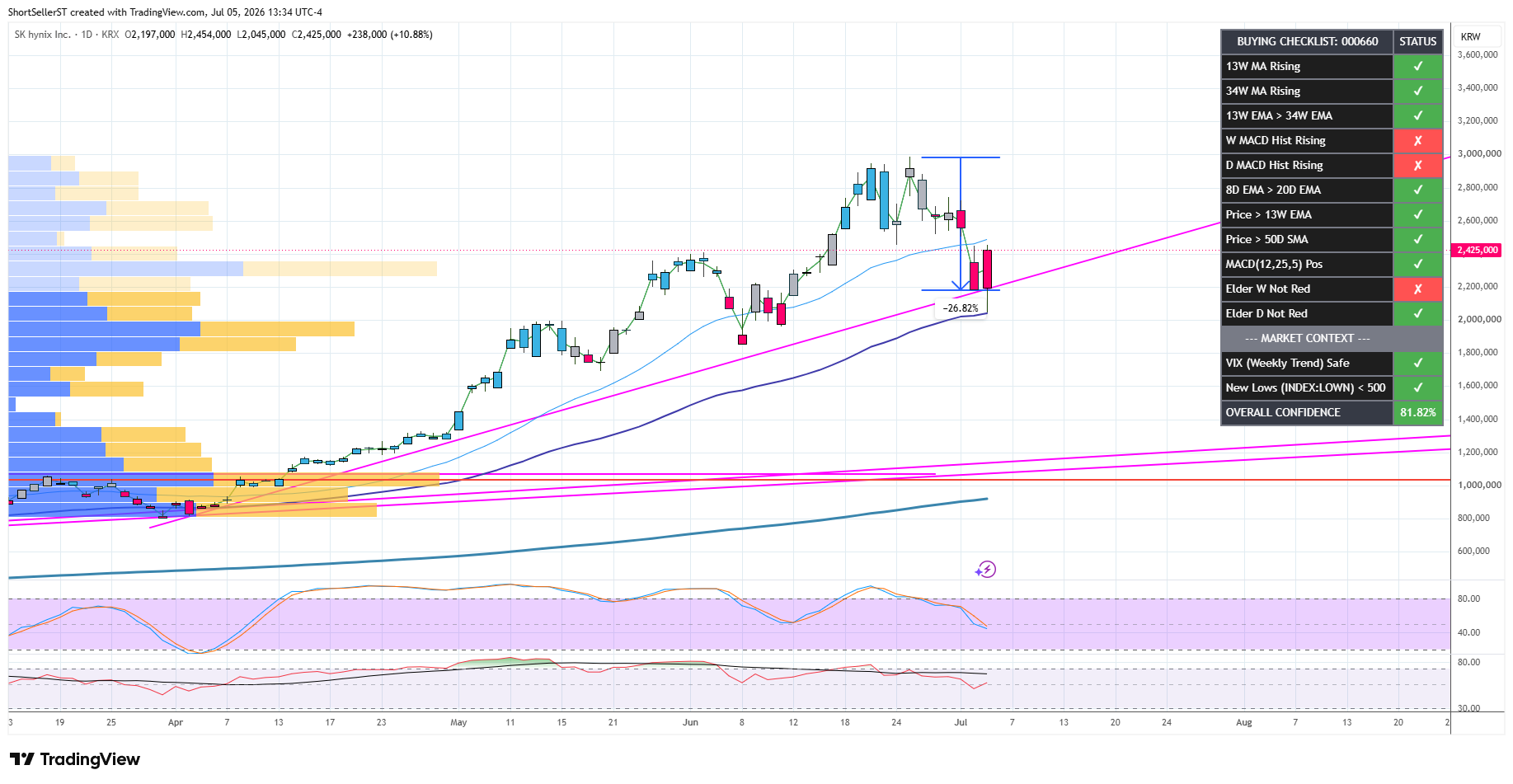The height and width of the screenshot is (784, 1513).
Task: Click the MARKET CONTEXT section divider row
Action: [x=1332, y=338]
